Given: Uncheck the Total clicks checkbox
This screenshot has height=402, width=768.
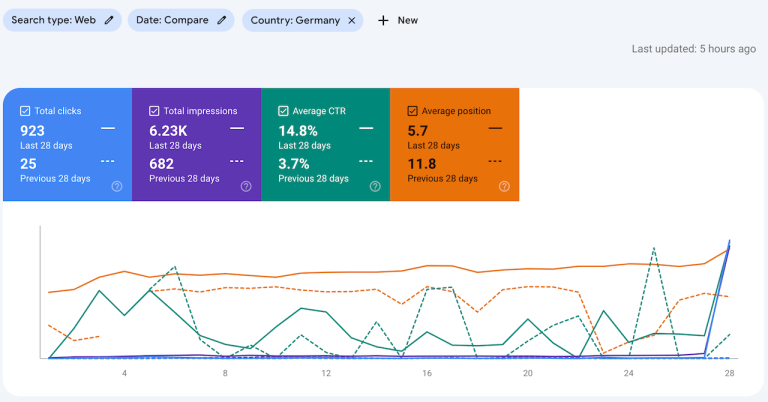Looking at the screenshot, I should 25,111.
